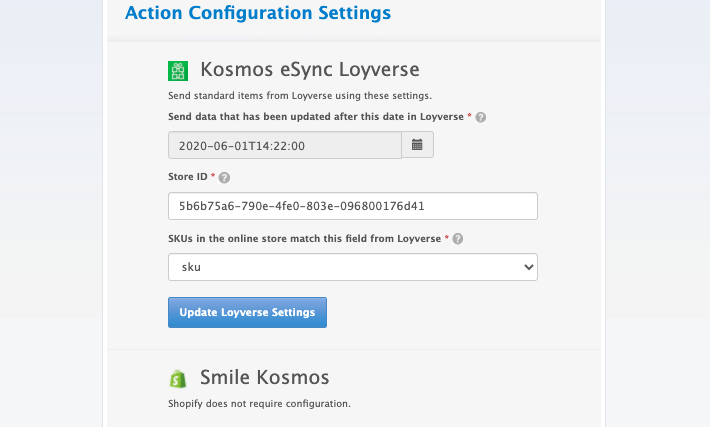710x427 pixels.
Task: Click 'SKUs in the online store match' label
Action: click(304, 239)
